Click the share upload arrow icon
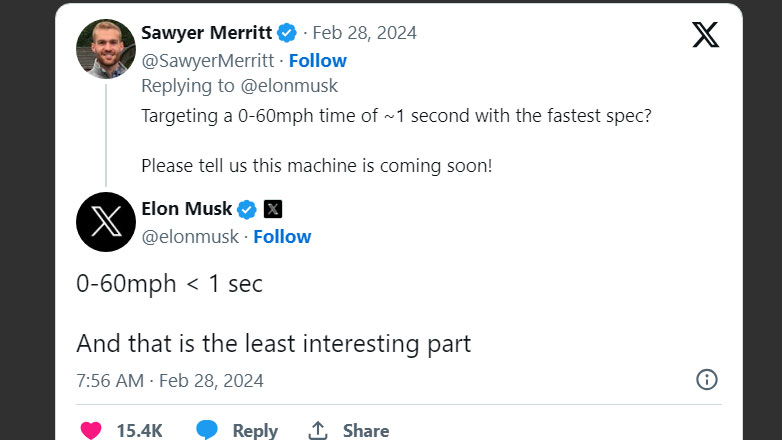782x440 pixels. pos(318,430)
